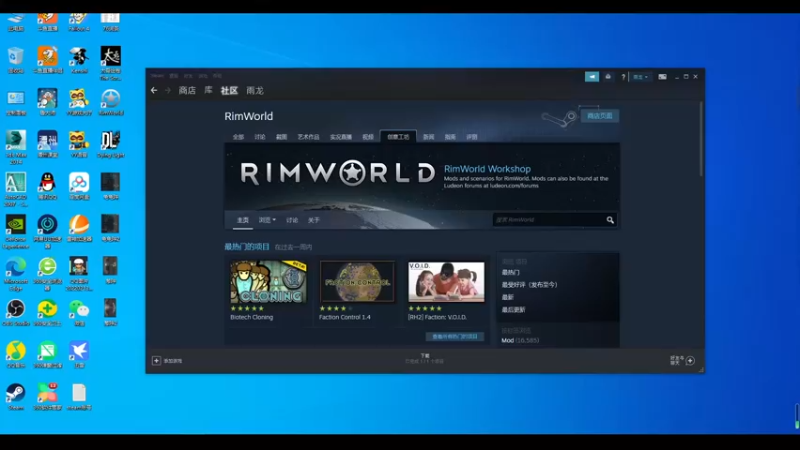This screenshot has width=800, height=450.
Task: Click the 商店页面 store page button
Action: [x=599, y=116]
